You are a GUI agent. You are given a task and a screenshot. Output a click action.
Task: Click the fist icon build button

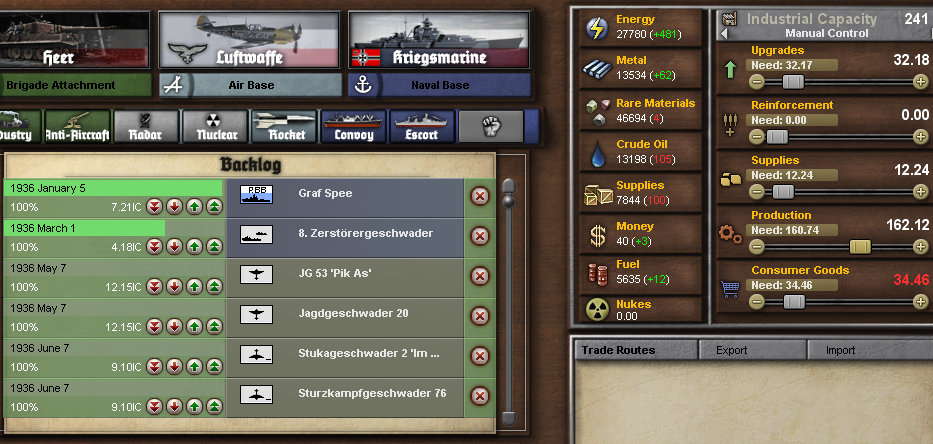pos(491,127)
